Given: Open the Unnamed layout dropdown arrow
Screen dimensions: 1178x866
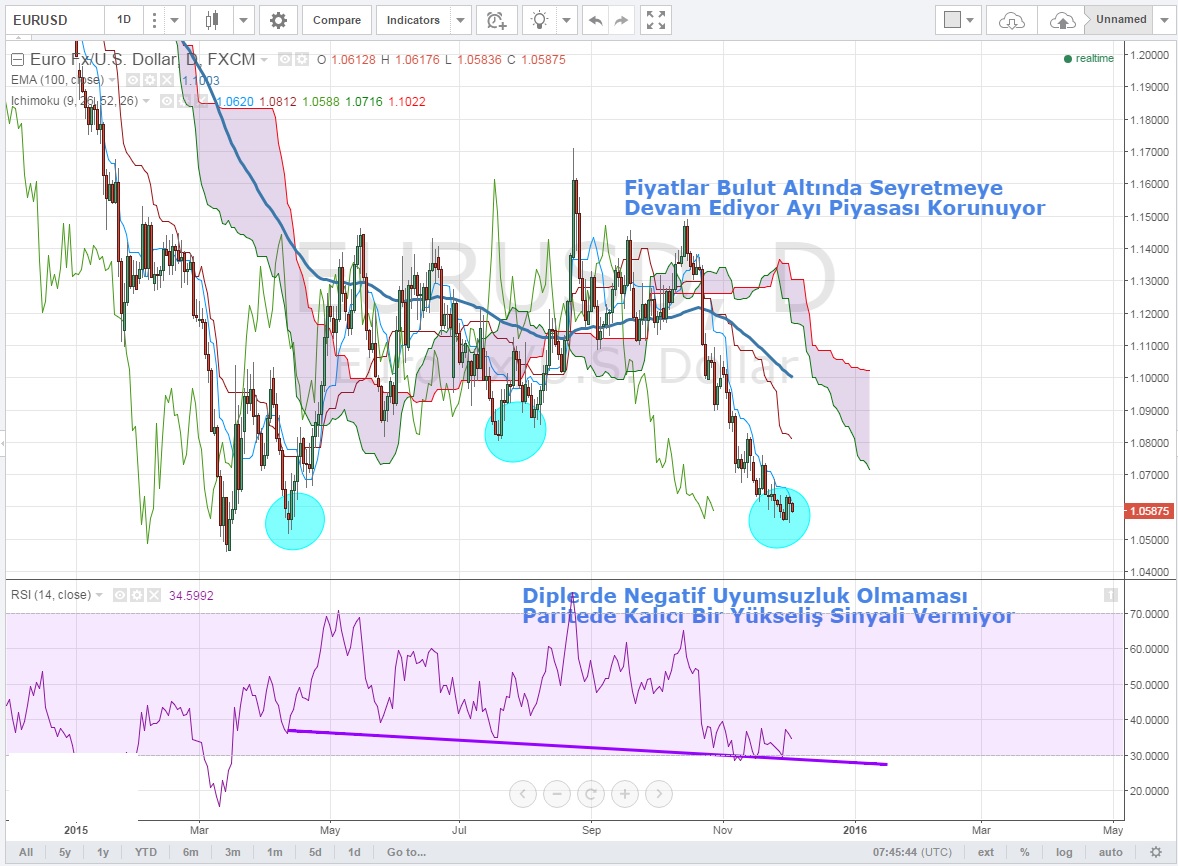Looking at the screenshot, I should (x=1165, y=20).
